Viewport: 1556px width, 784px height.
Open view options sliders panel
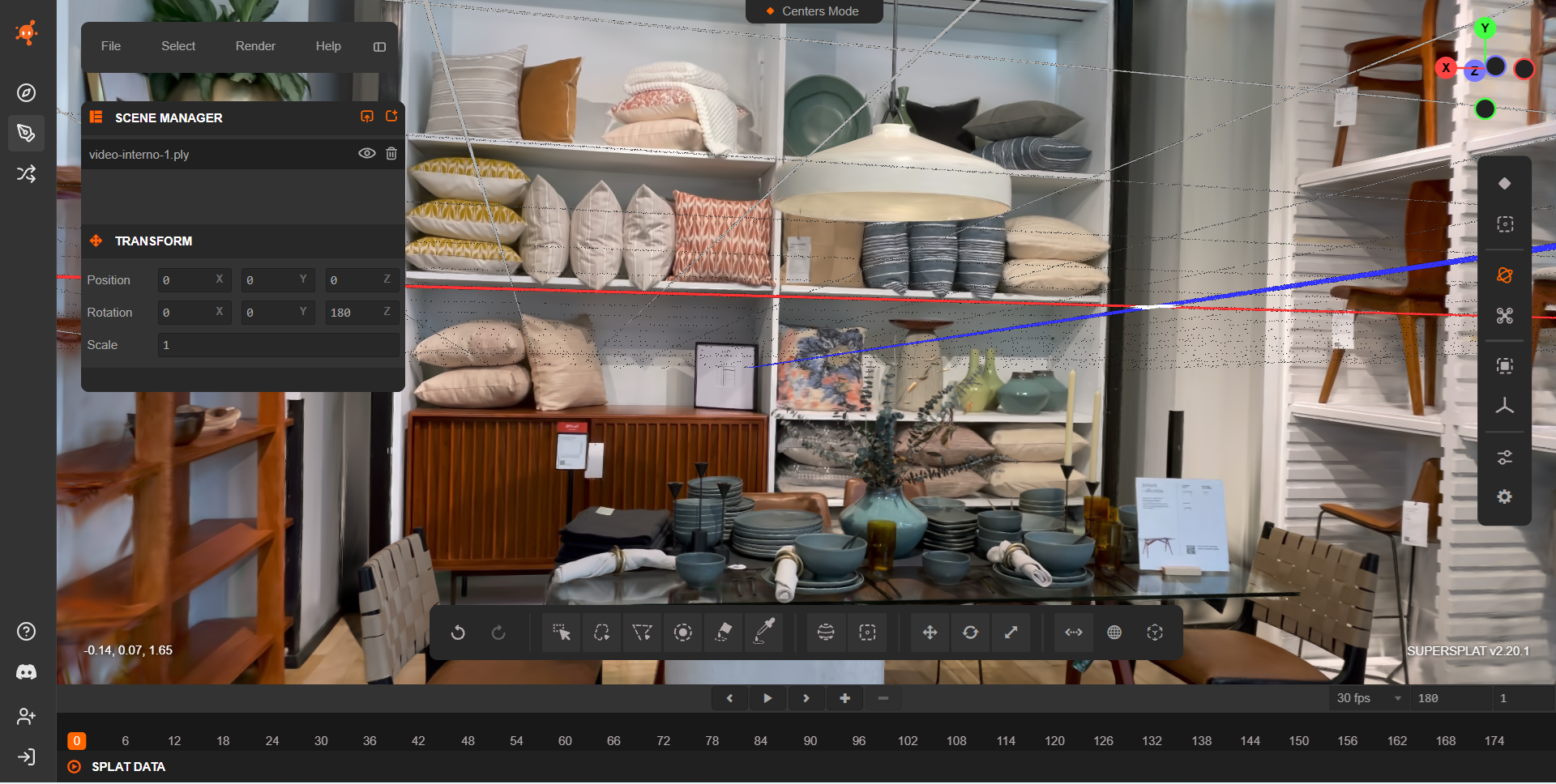point(1504,458)
